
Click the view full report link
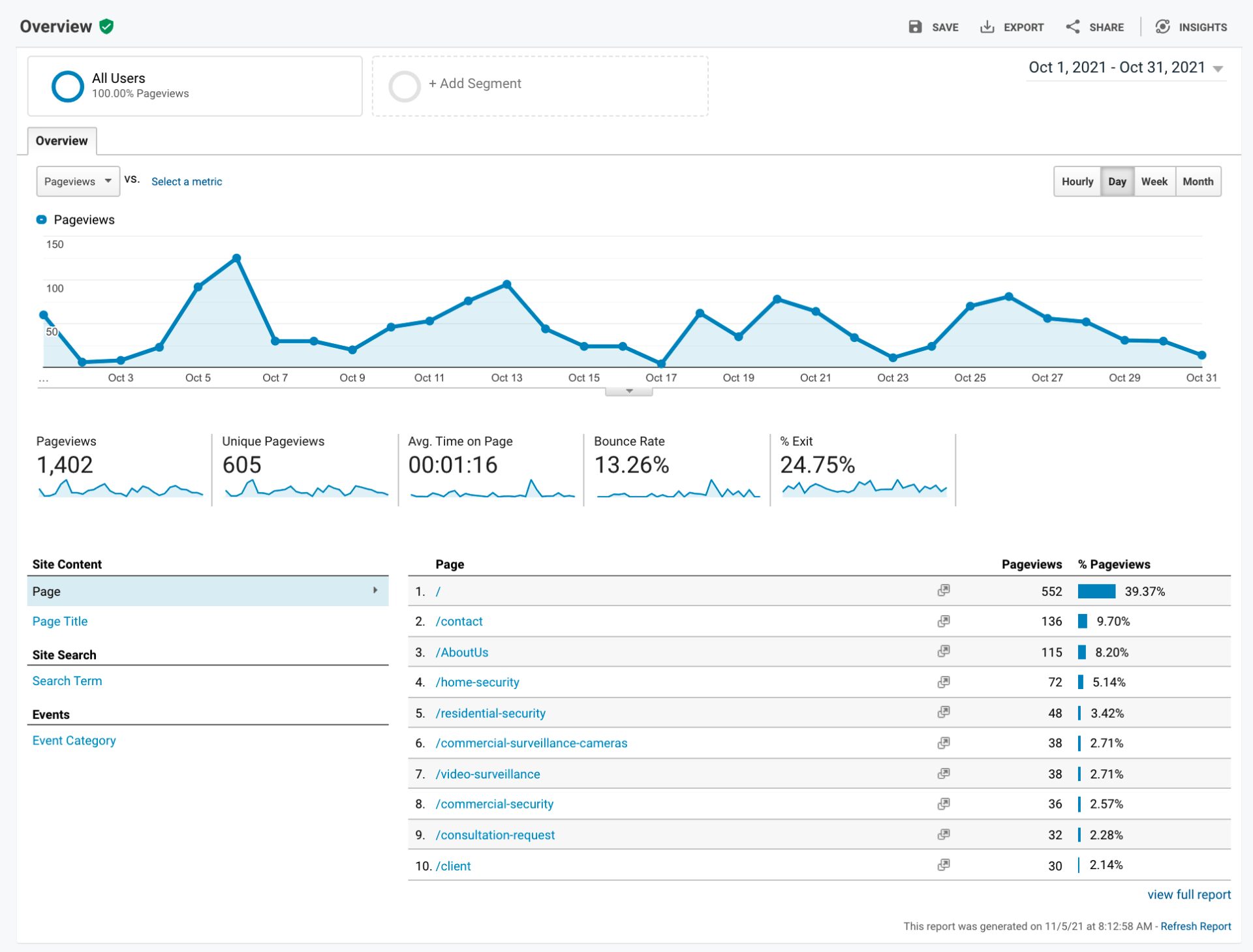point(1188,895)
